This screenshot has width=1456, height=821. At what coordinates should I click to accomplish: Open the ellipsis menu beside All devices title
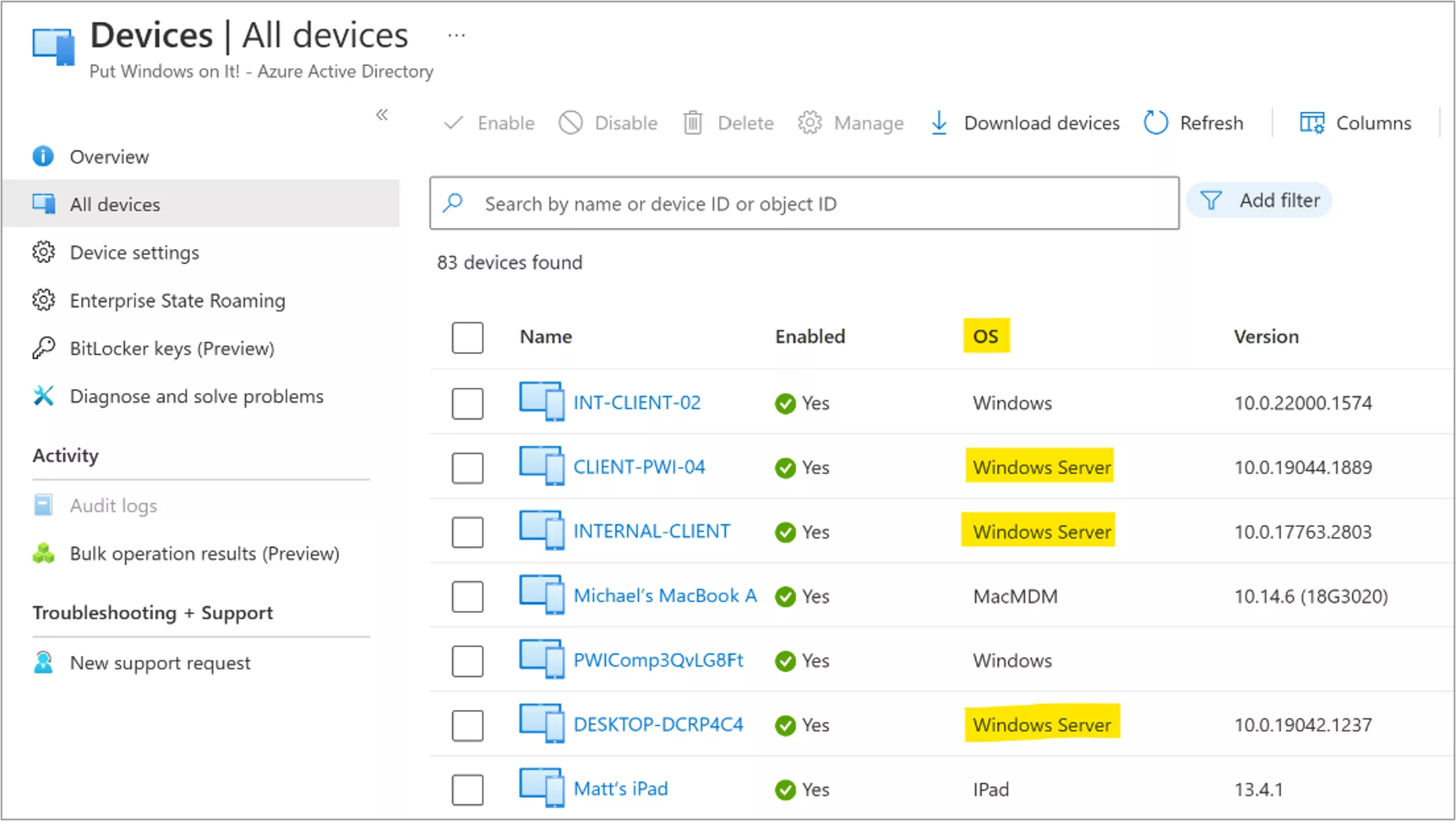pyautogui.click(x=456, y=35)
